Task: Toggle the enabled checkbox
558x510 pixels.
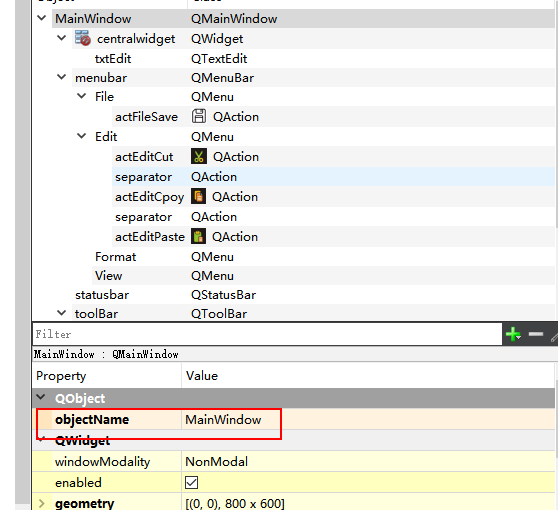Action: pos(191,483)
